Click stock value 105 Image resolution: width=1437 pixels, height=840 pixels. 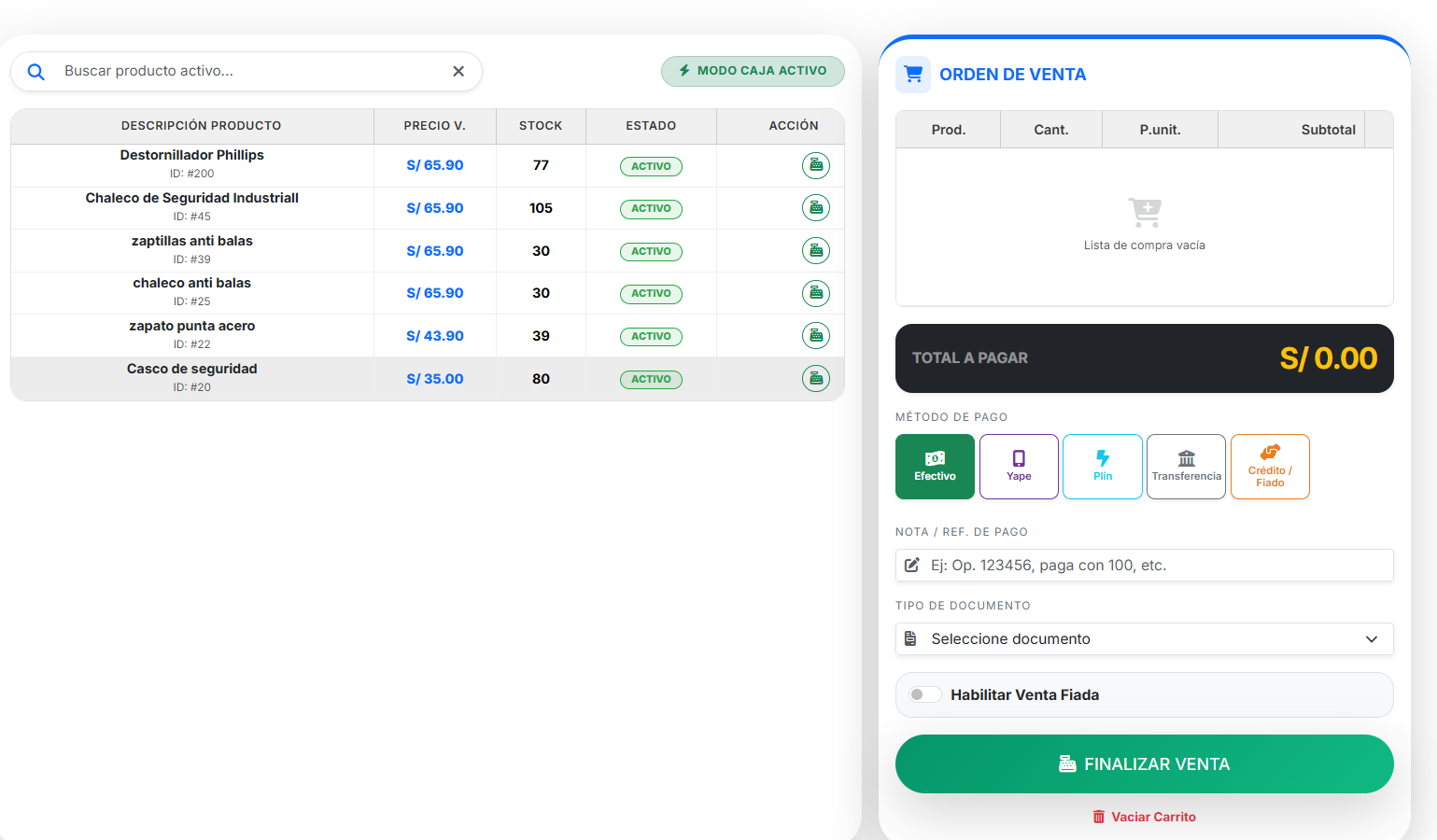click(x=541, y=208)
